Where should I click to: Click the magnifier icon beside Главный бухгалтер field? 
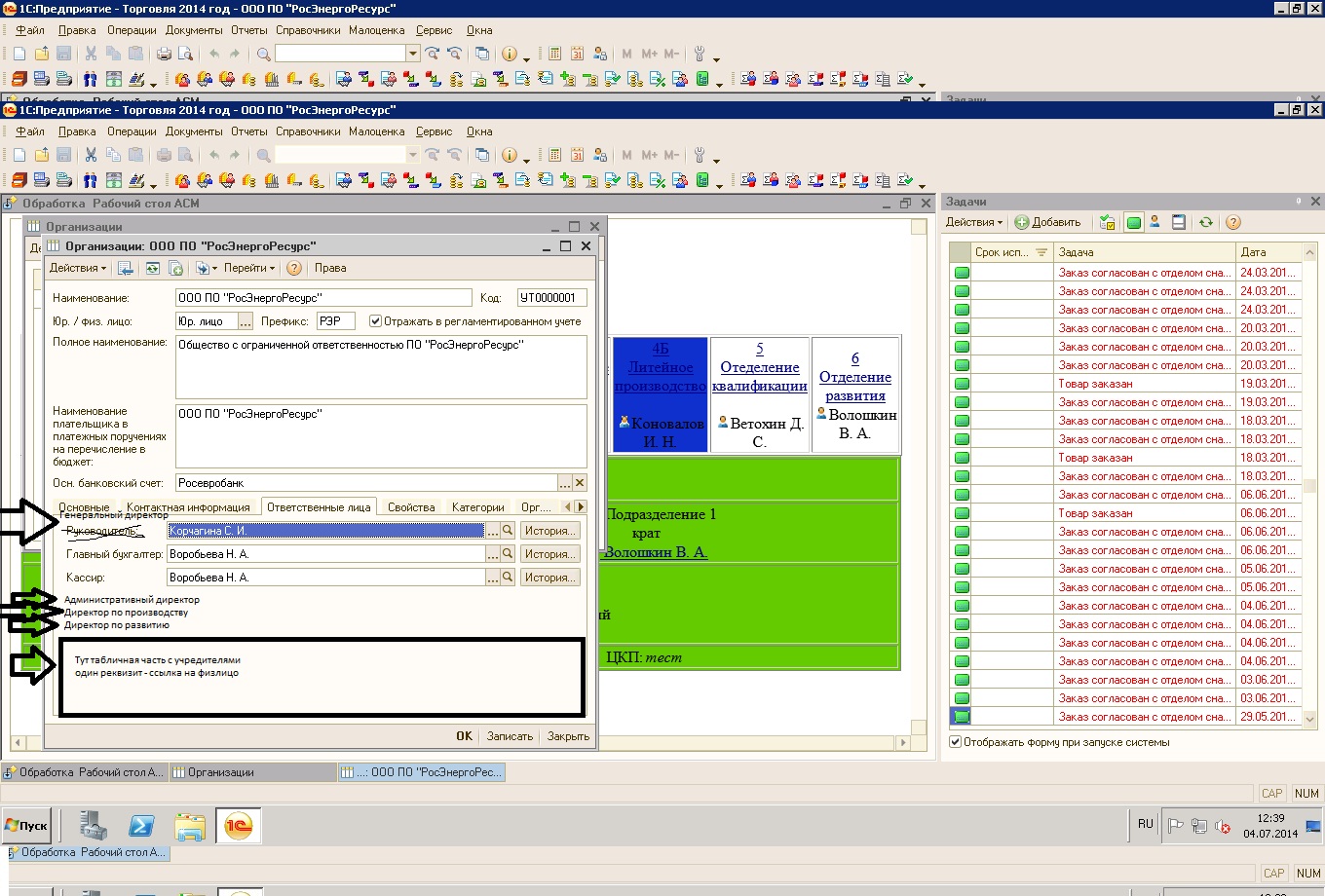click(508, 554)
